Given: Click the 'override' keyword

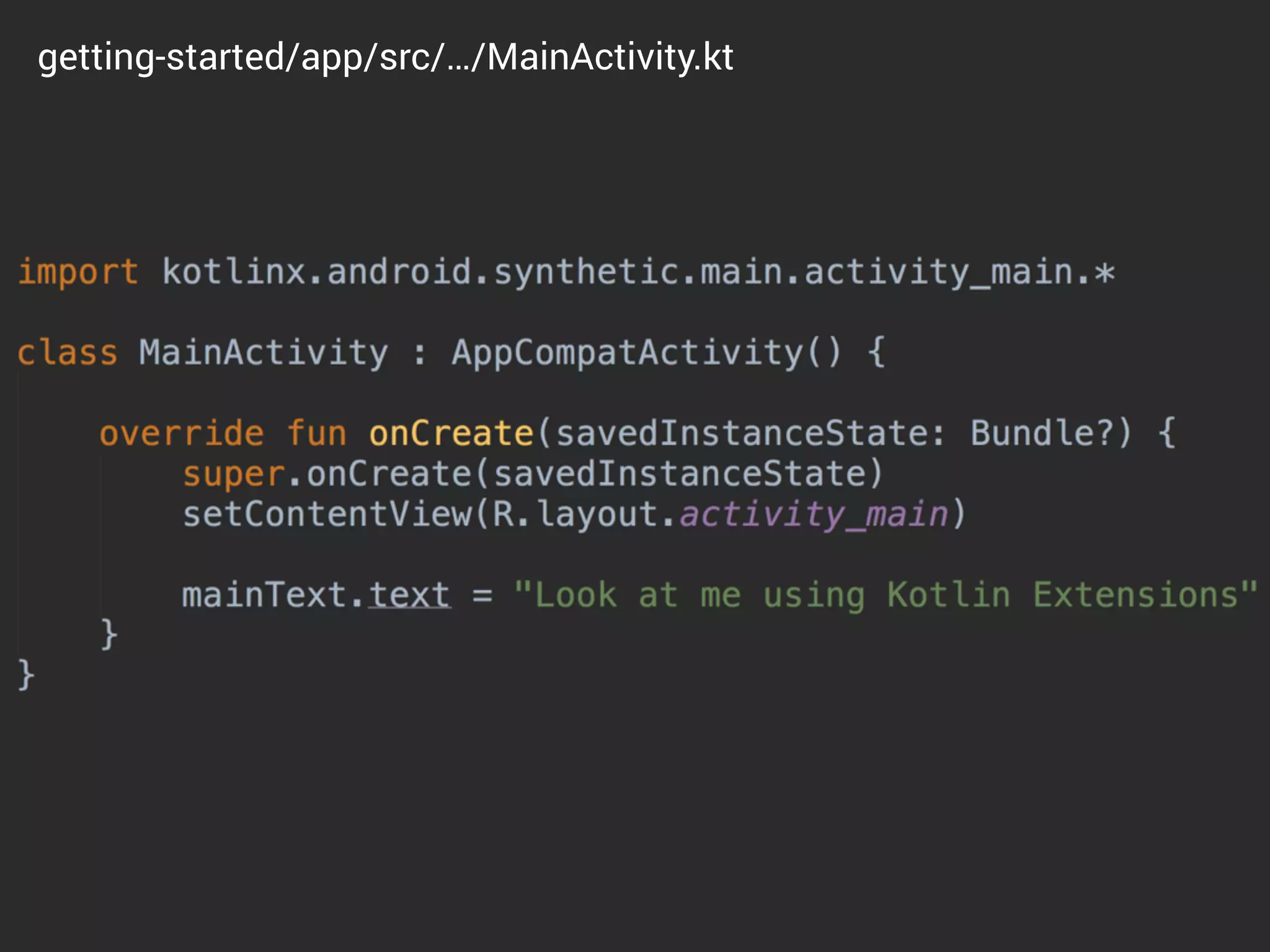Looking at the screenshot, I should (182, 433).
